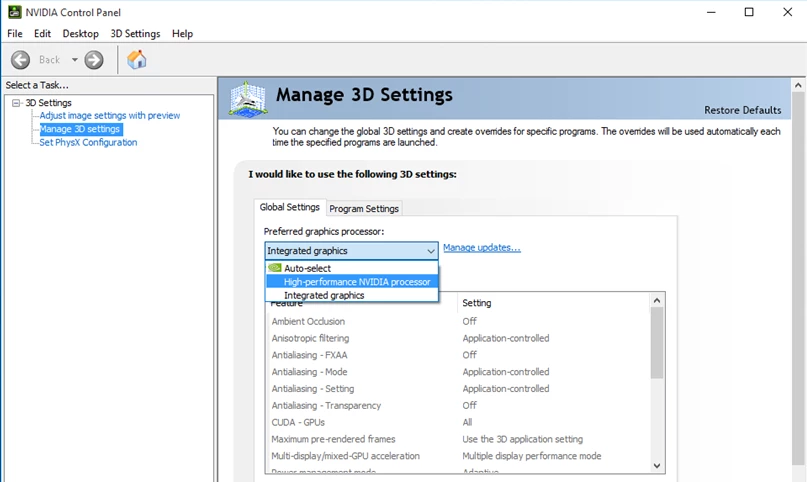Select the Antialiasing - Setting row
The image size is (807, 482).
(x=458, y=389)
